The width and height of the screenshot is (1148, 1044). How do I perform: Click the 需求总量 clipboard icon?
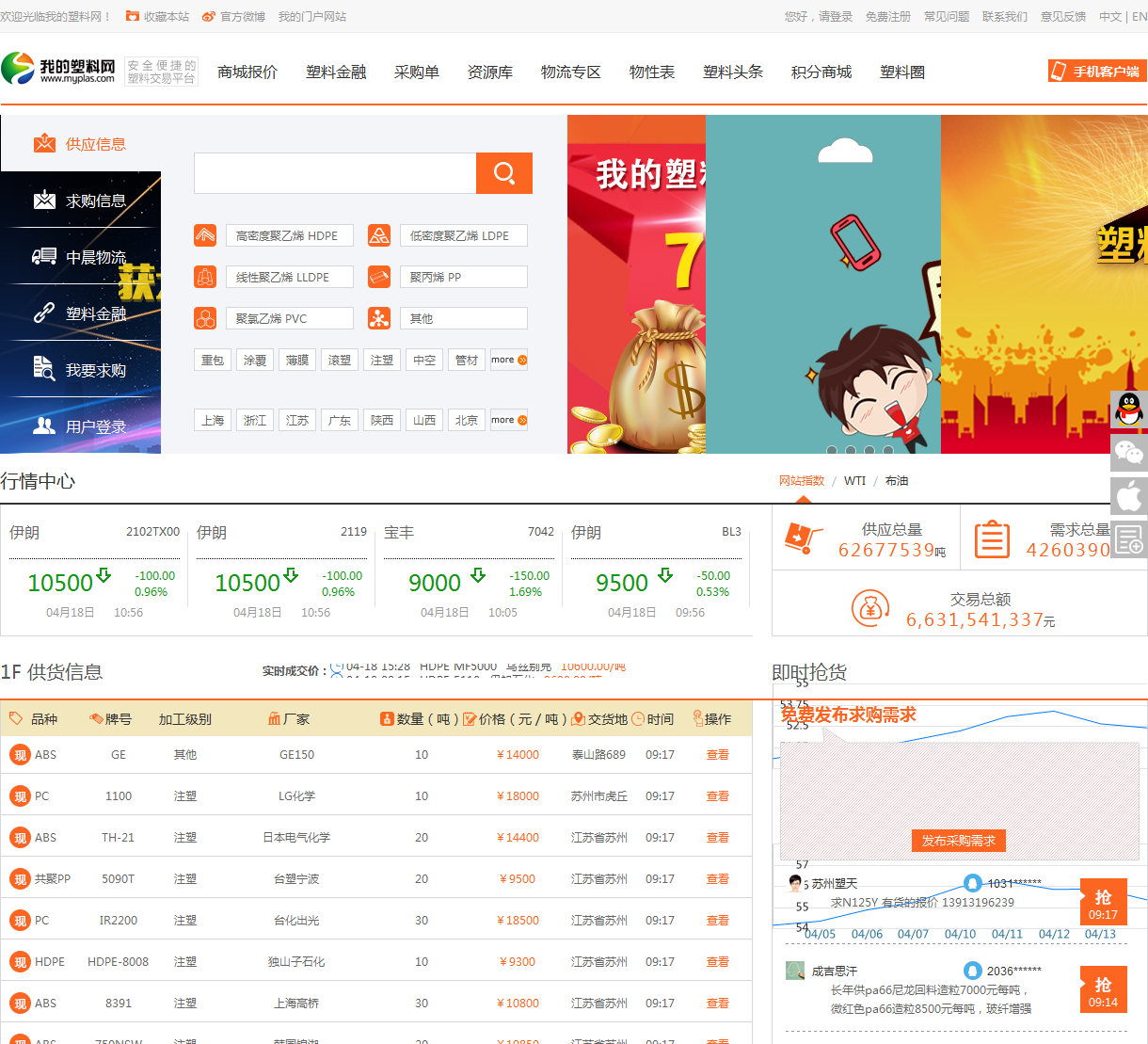point(992,539)
